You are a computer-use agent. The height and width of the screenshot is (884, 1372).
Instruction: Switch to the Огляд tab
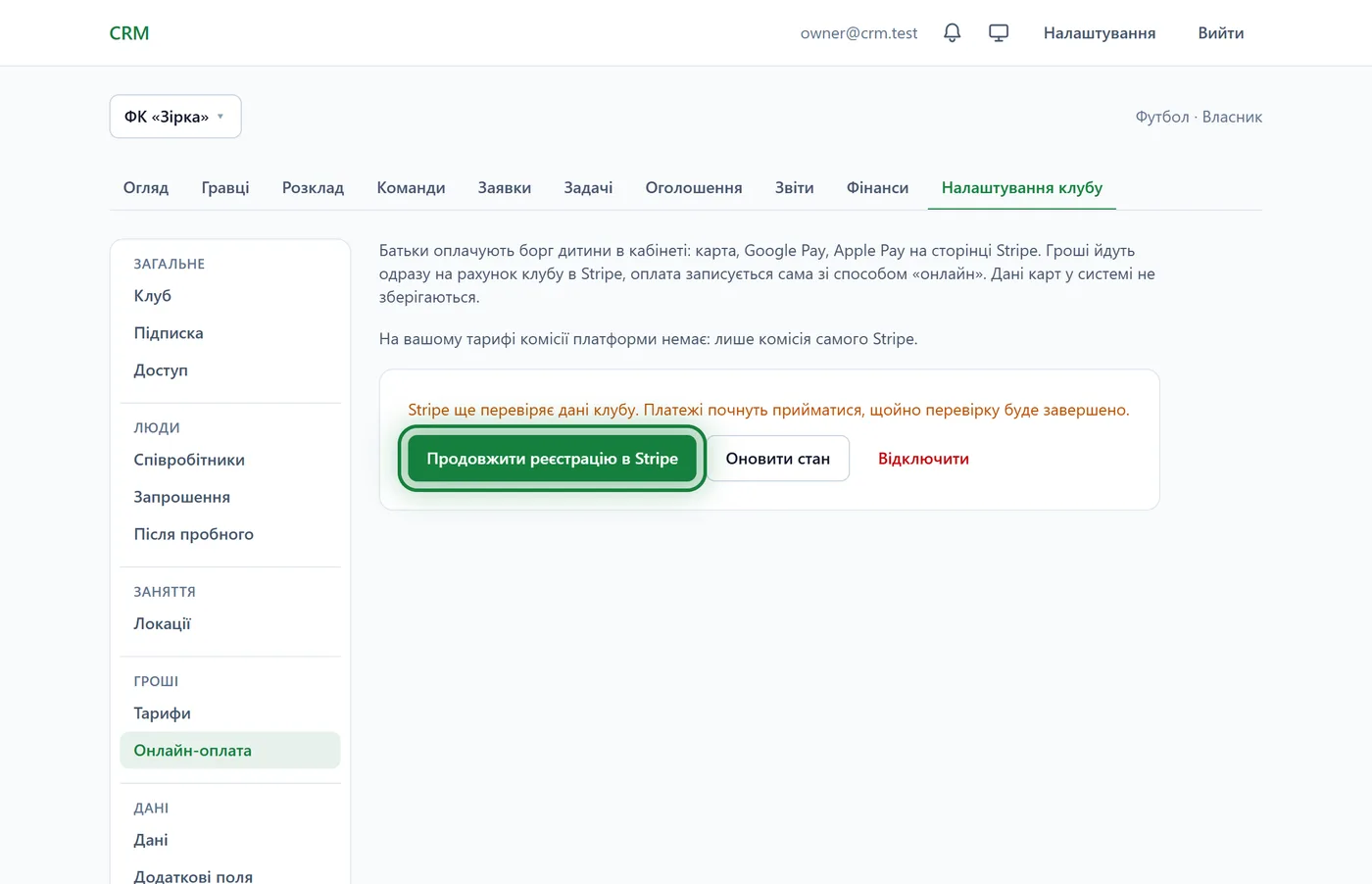click(x=146, y=187)
